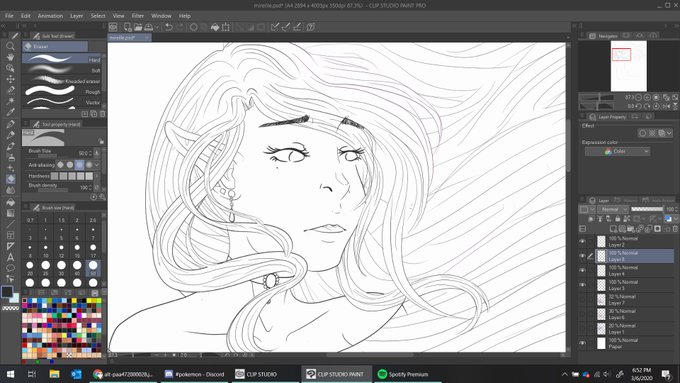Viewport: 680px width, 383px height.
Task: Open the File menu
Action: click(x=9, y=16)
